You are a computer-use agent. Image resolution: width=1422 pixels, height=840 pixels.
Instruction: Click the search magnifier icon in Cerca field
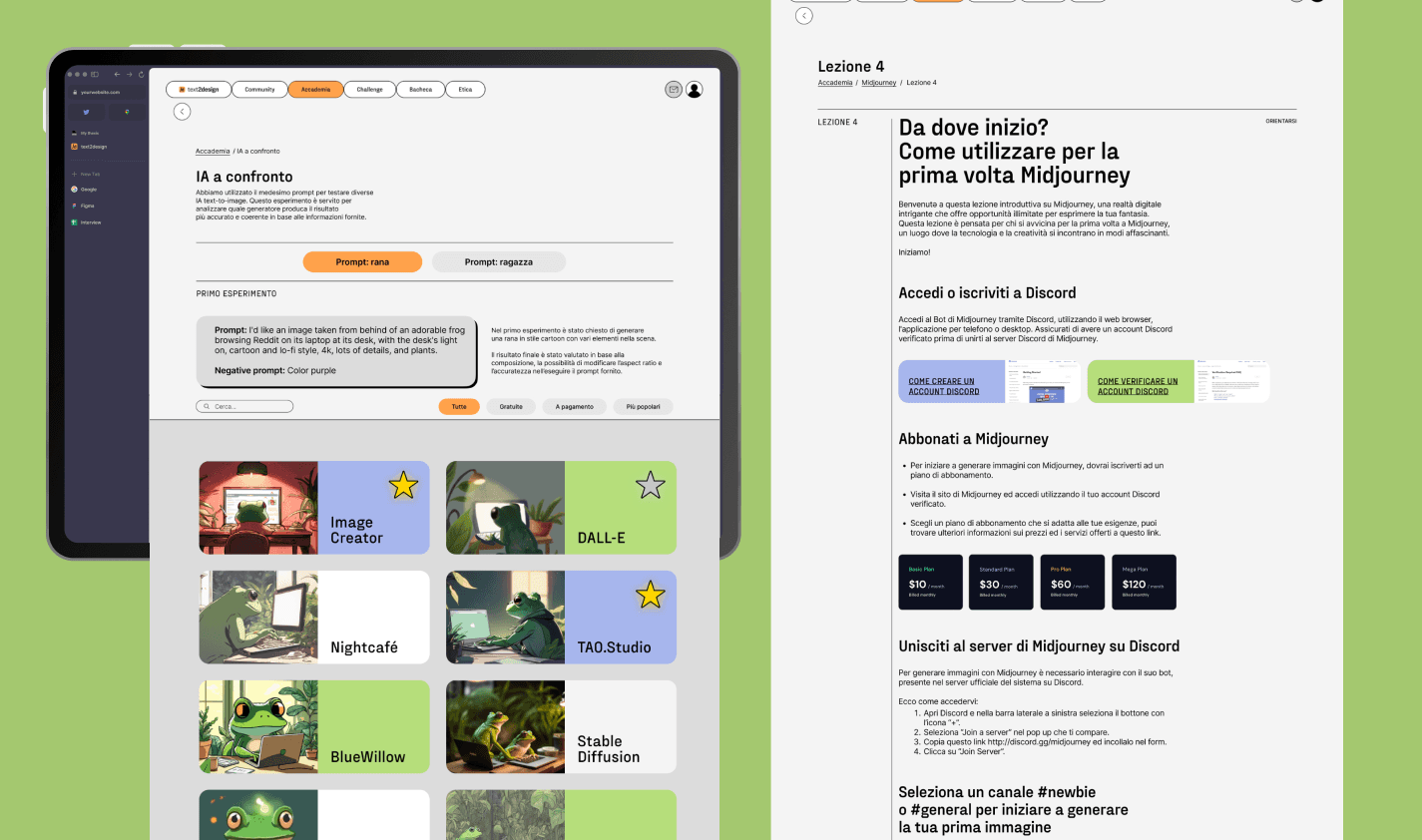(207, 407)
